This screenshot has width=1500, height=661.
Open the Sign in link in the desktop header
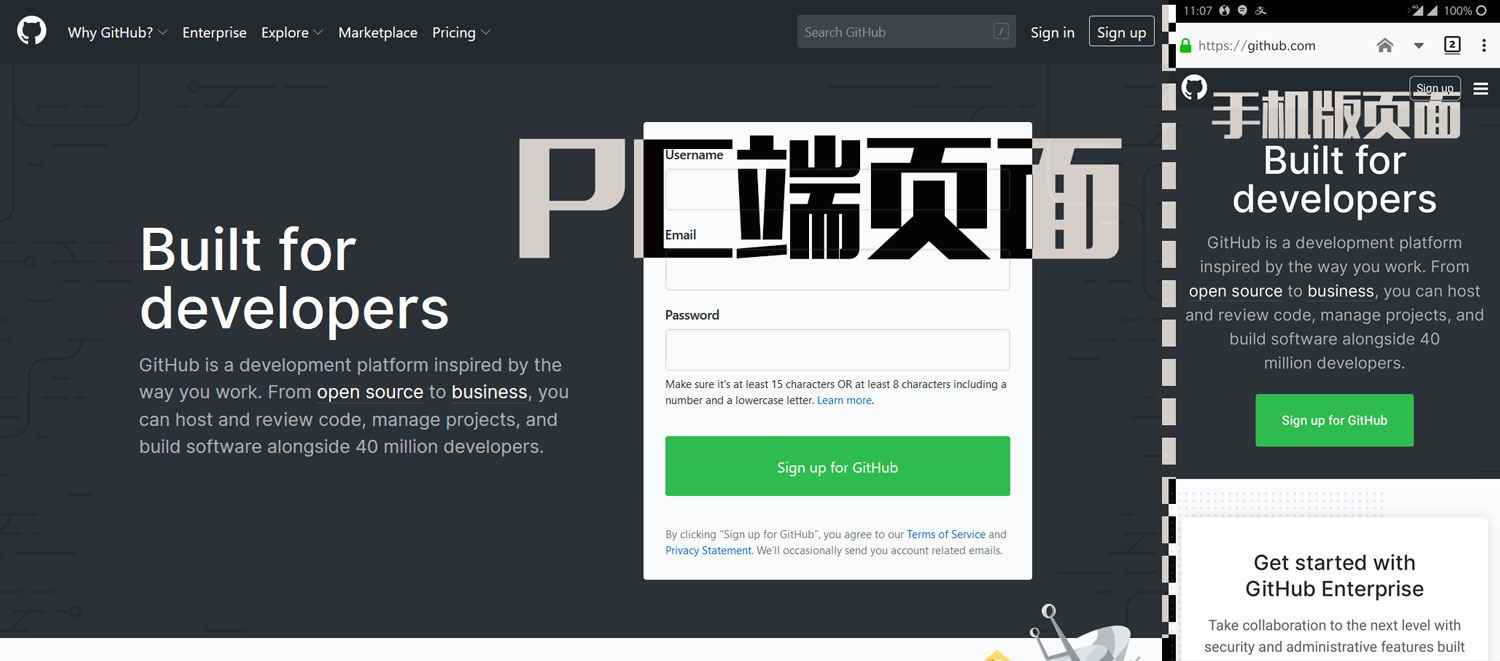[x=1053, y=32]
